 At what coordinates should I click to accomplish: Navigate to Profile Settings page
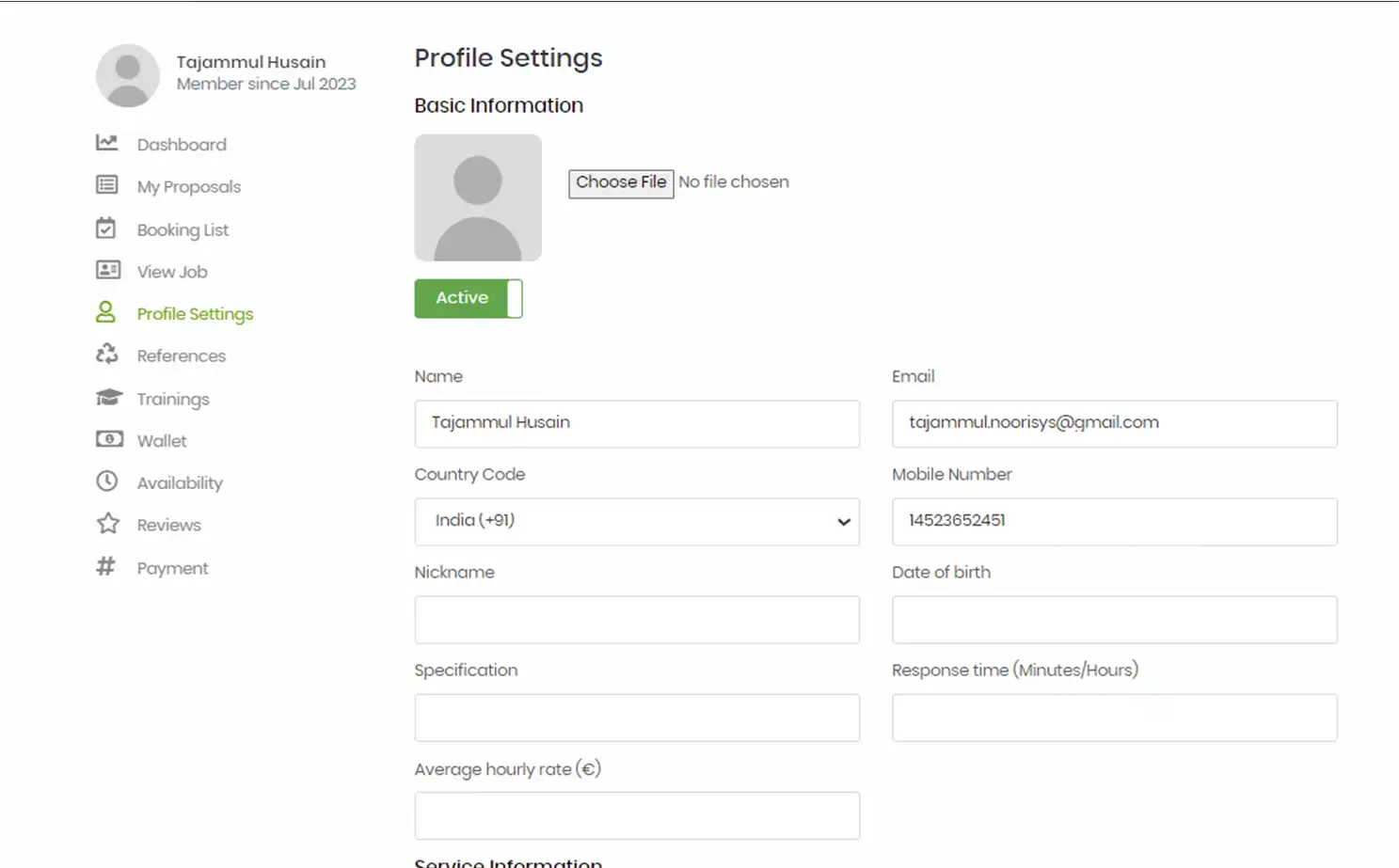pyautogui.click(x=194, y=312)
